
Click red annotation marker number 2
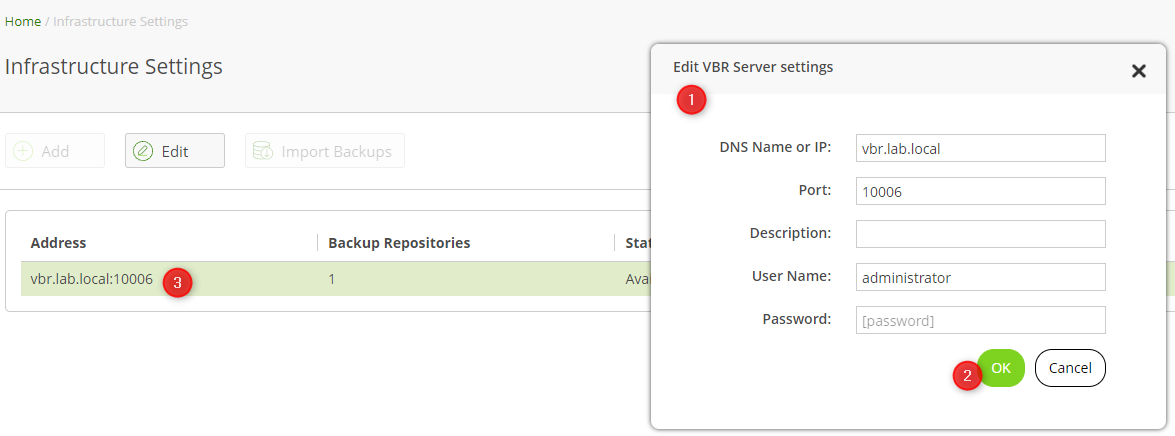coord(966,376)
